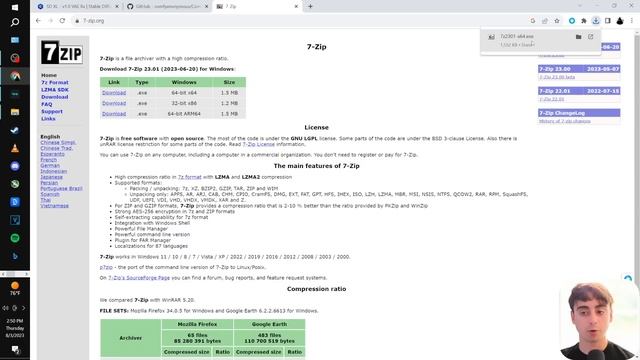This screenshot has width=640, height=360.
Task: Go back to the previous page
Action: (x=38, y=20)
